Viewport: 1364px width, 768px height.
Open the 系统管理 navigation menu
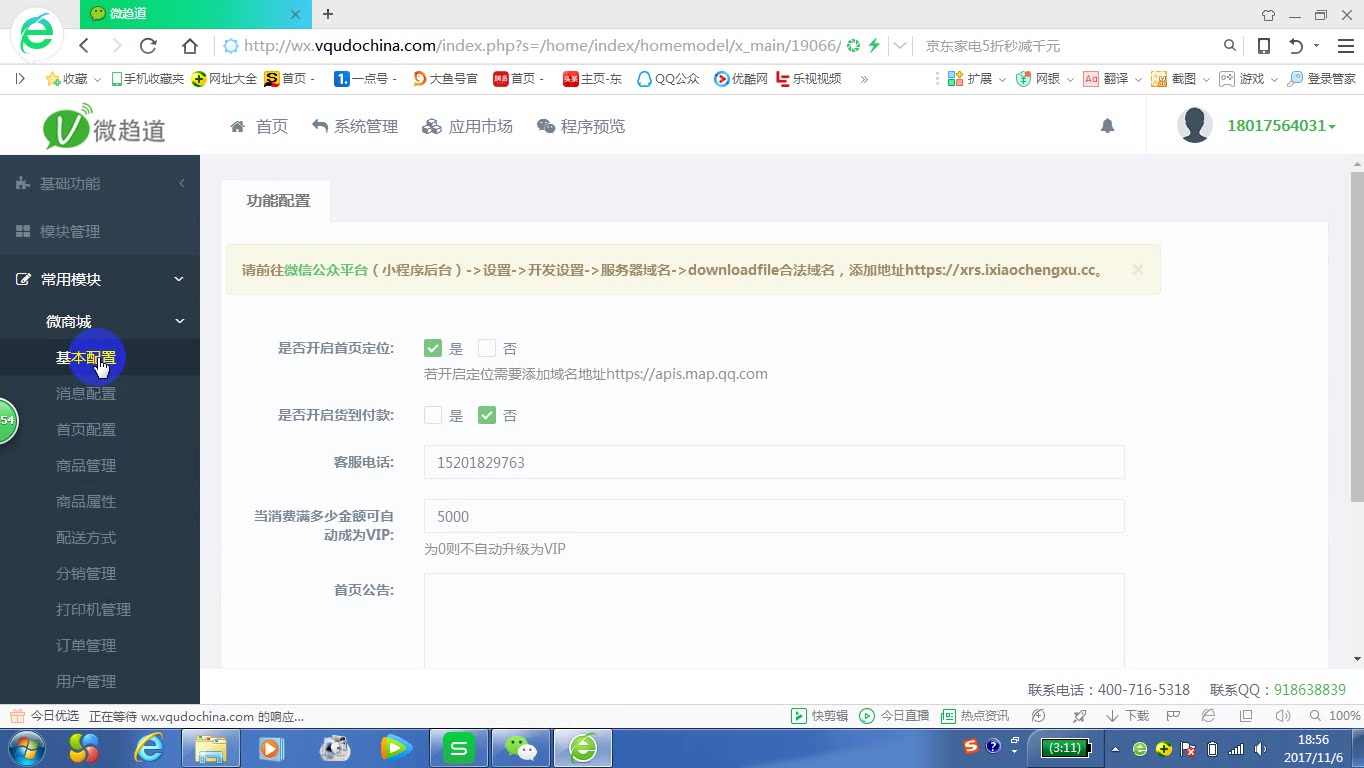point(355,126)
